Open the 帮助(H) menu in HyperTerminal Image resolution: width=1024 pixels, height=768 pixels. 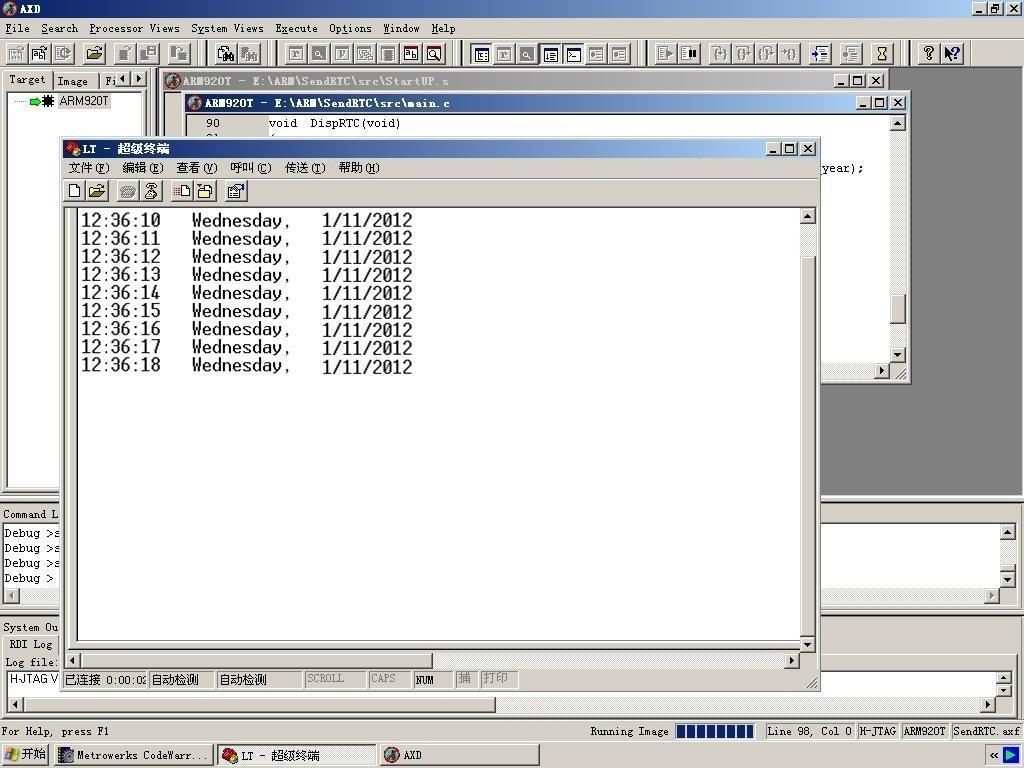coord(359,168)
